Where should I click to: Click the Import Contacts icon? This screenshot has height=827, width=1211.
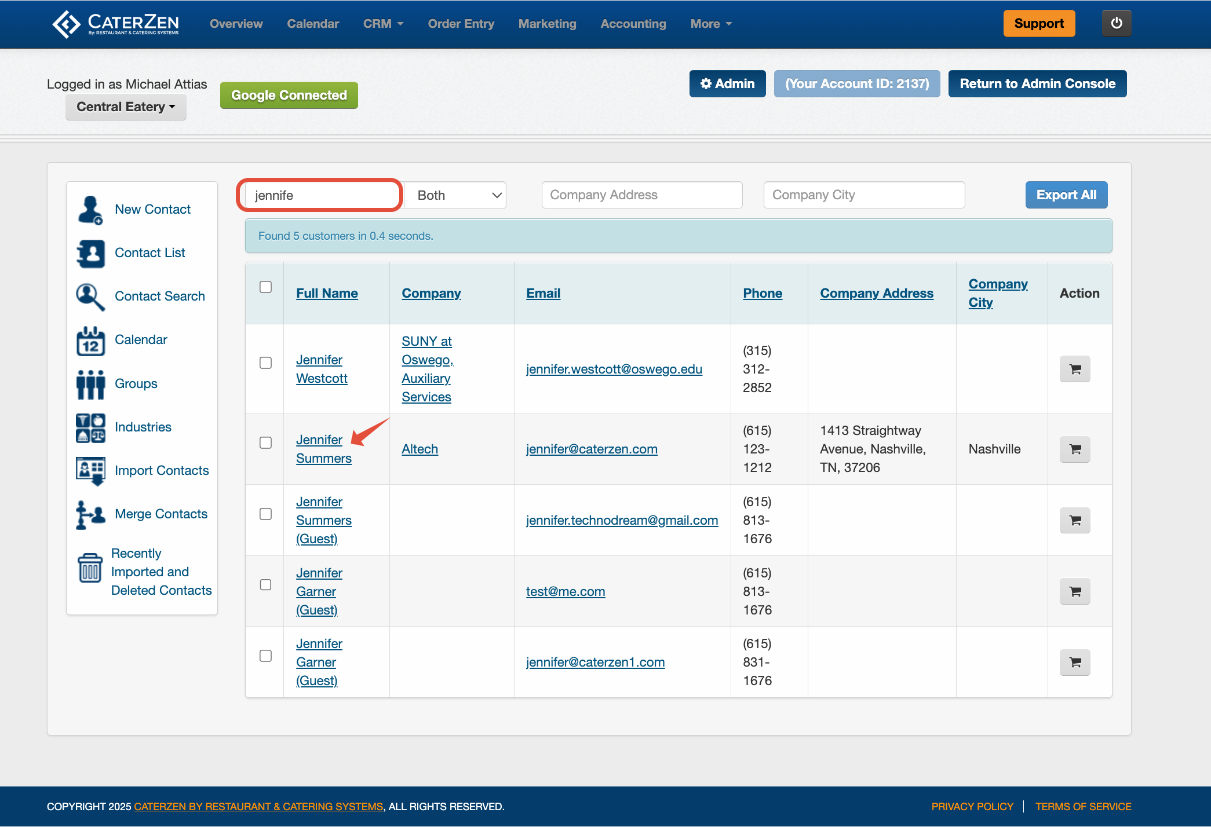(91, 471)
